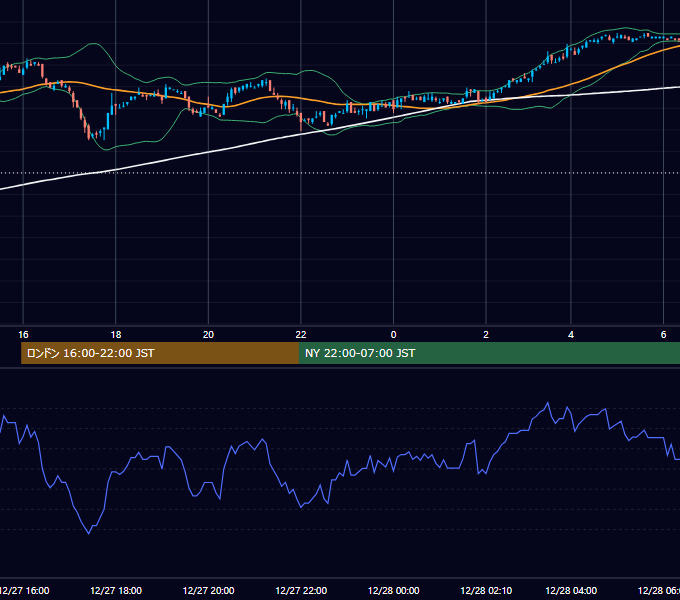Click the '12/27 18:00' indicator time label
This screenshot has width=680, height=600.
pos(116,591)
